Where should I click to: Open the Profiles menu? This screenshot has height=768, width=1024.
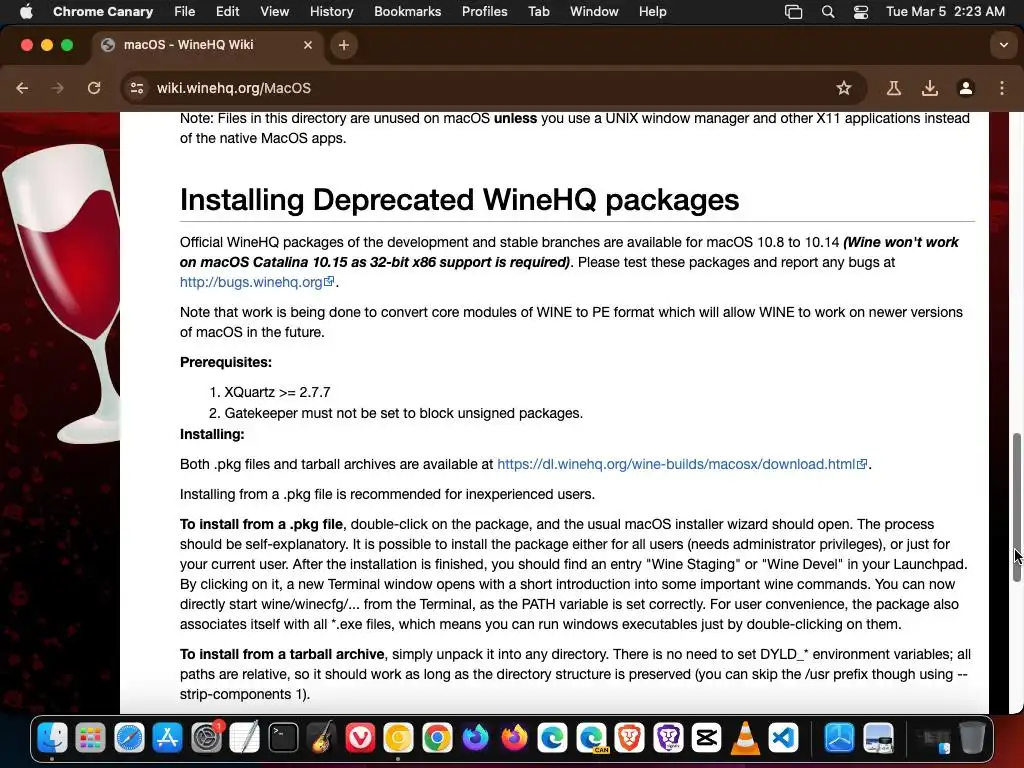pos(485,11)
